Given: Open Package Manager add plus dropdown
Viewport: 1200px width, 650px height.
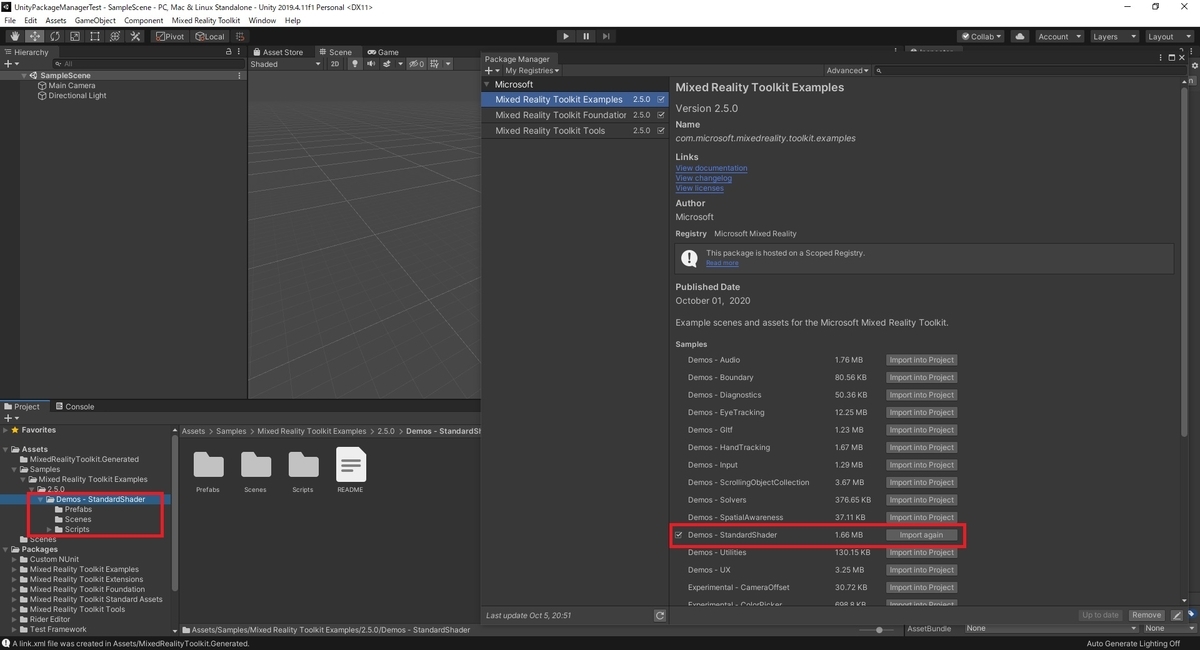Looking at the screenshot, I should [x=493, y=71].
